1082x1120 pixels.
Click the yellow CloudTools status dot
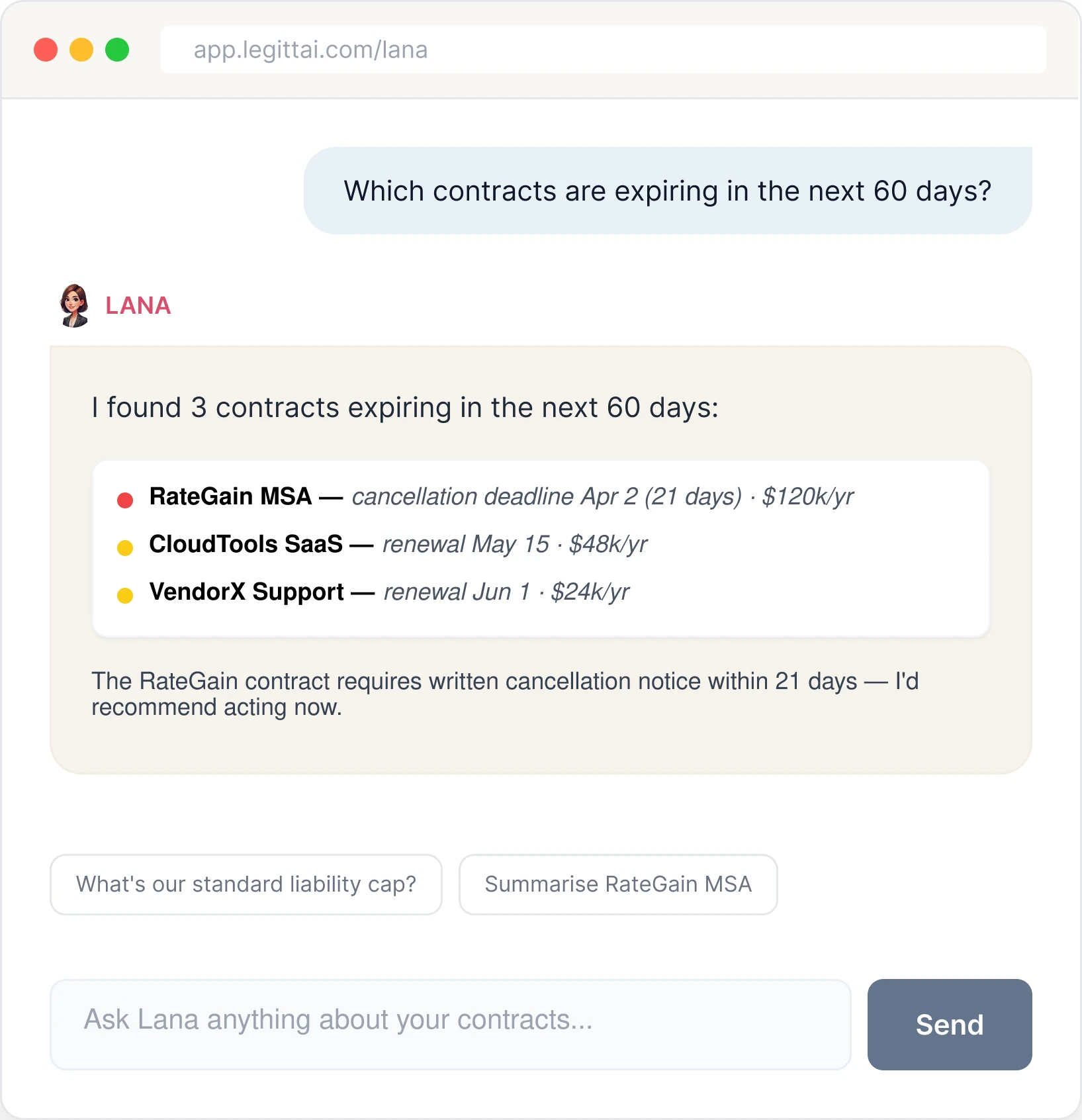125,547
